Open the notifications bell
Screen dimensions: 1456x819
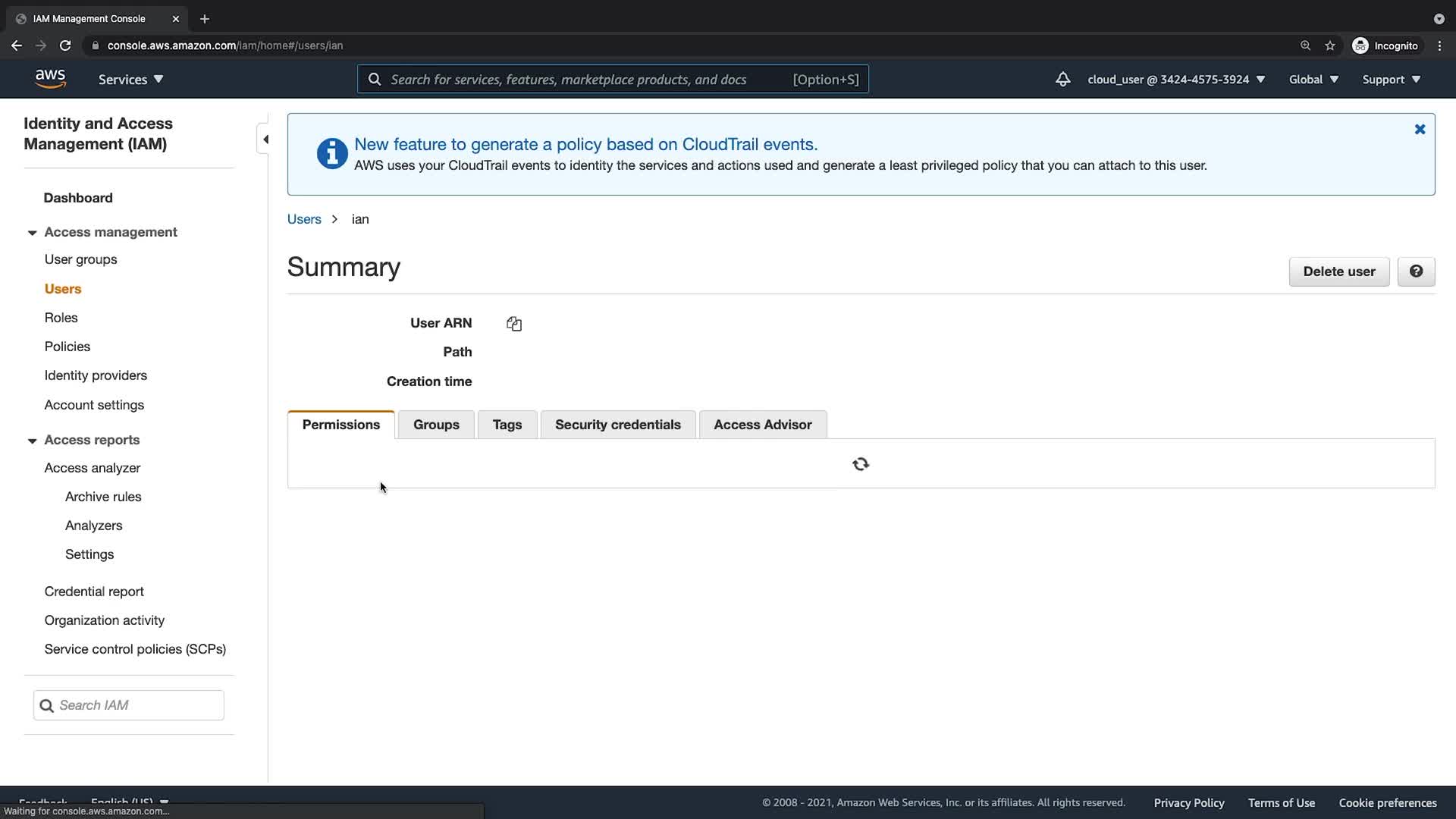click(x=1062, y=79)
